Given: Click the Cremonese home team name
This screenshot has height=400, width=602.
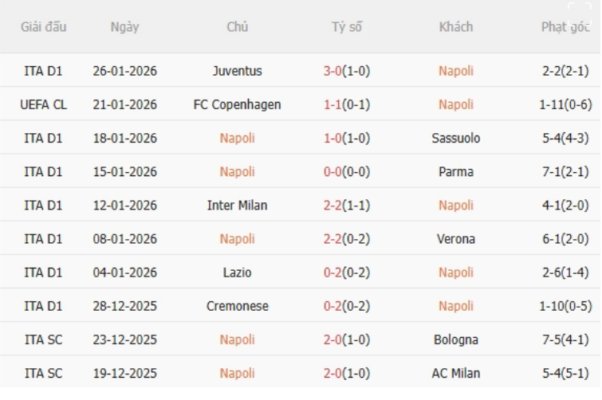Looking at the screenshot, I should 237,306.
